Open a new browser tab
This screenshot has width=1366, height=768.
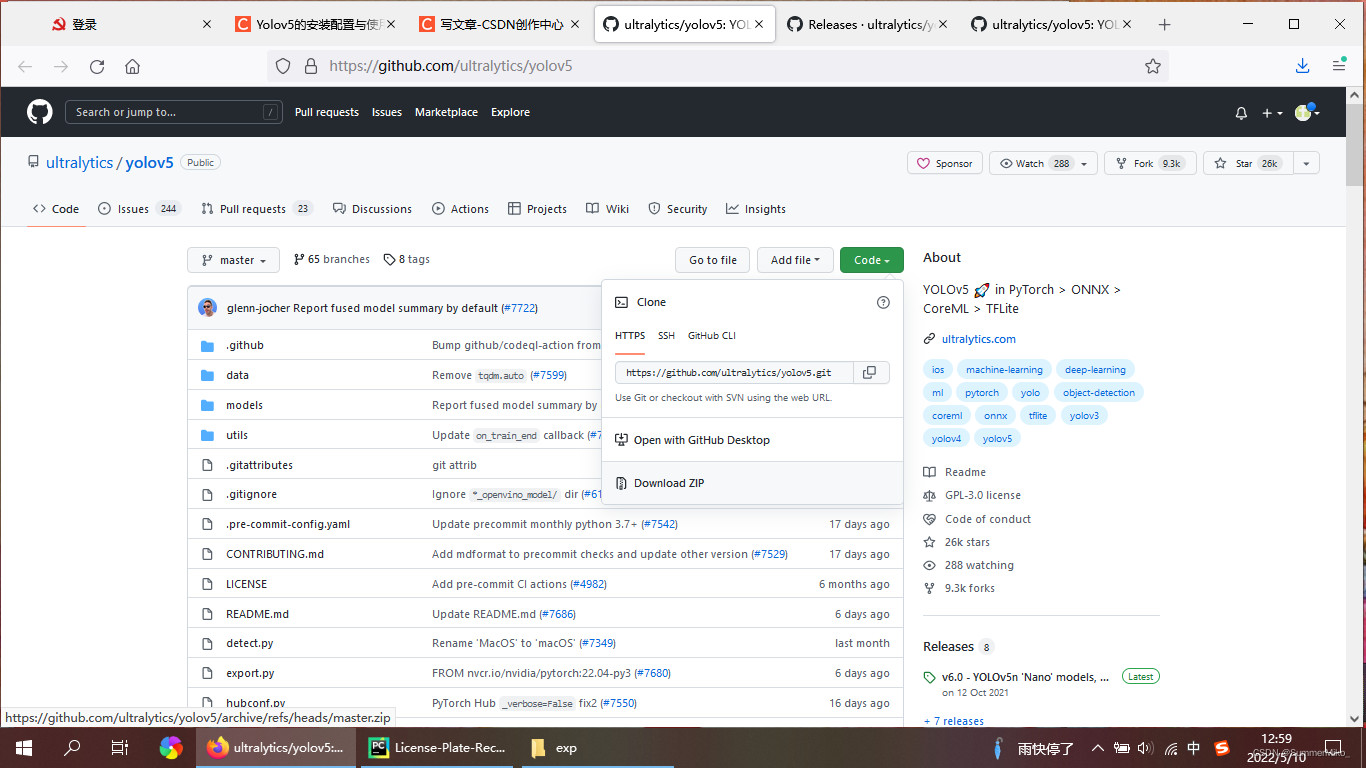(1164, 24)
